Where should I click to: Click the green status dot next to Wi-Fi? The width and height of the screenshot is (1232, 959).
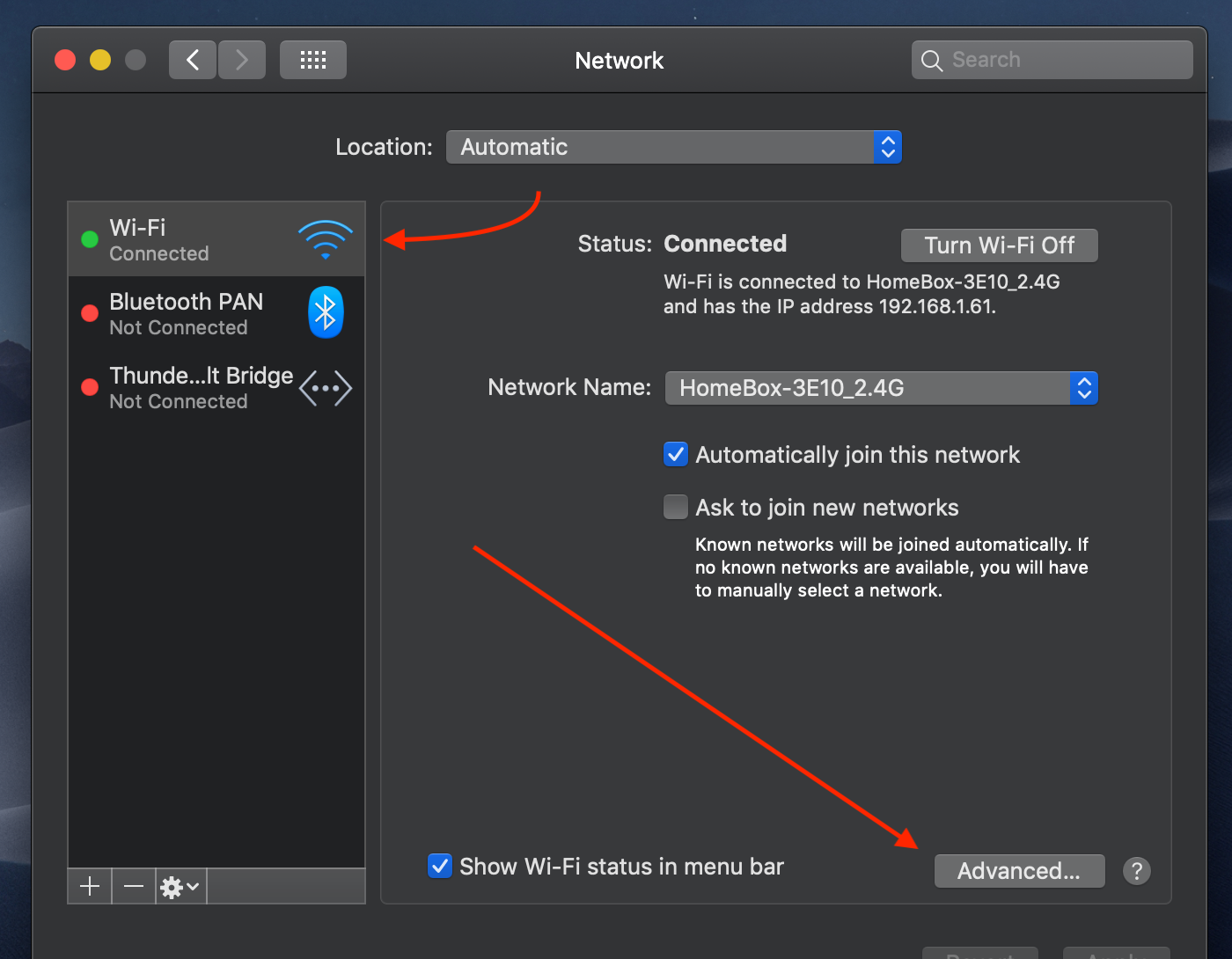[x=90, y=239]
